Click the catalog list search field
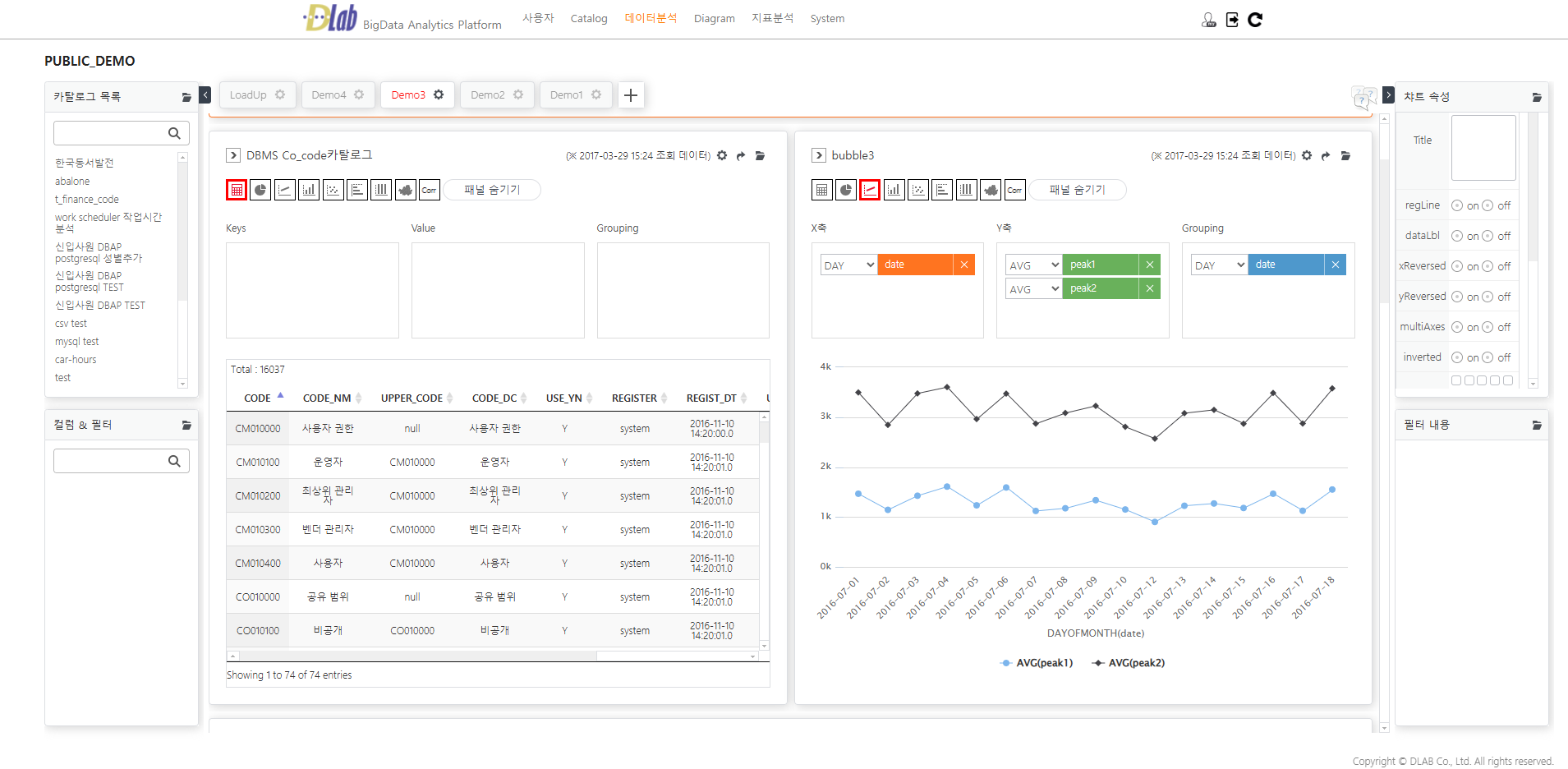This screenshot has width=1568, height=769. [x=122, y=133]
